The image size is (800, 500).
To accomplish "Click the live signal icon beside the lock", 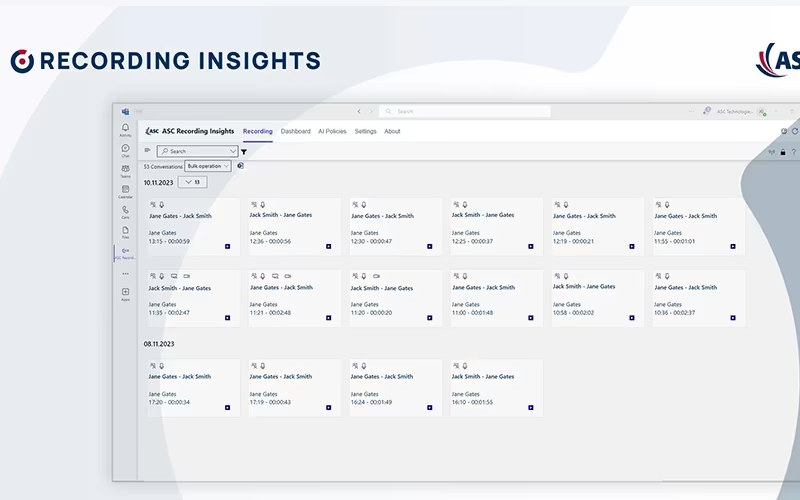I will 771,152.
